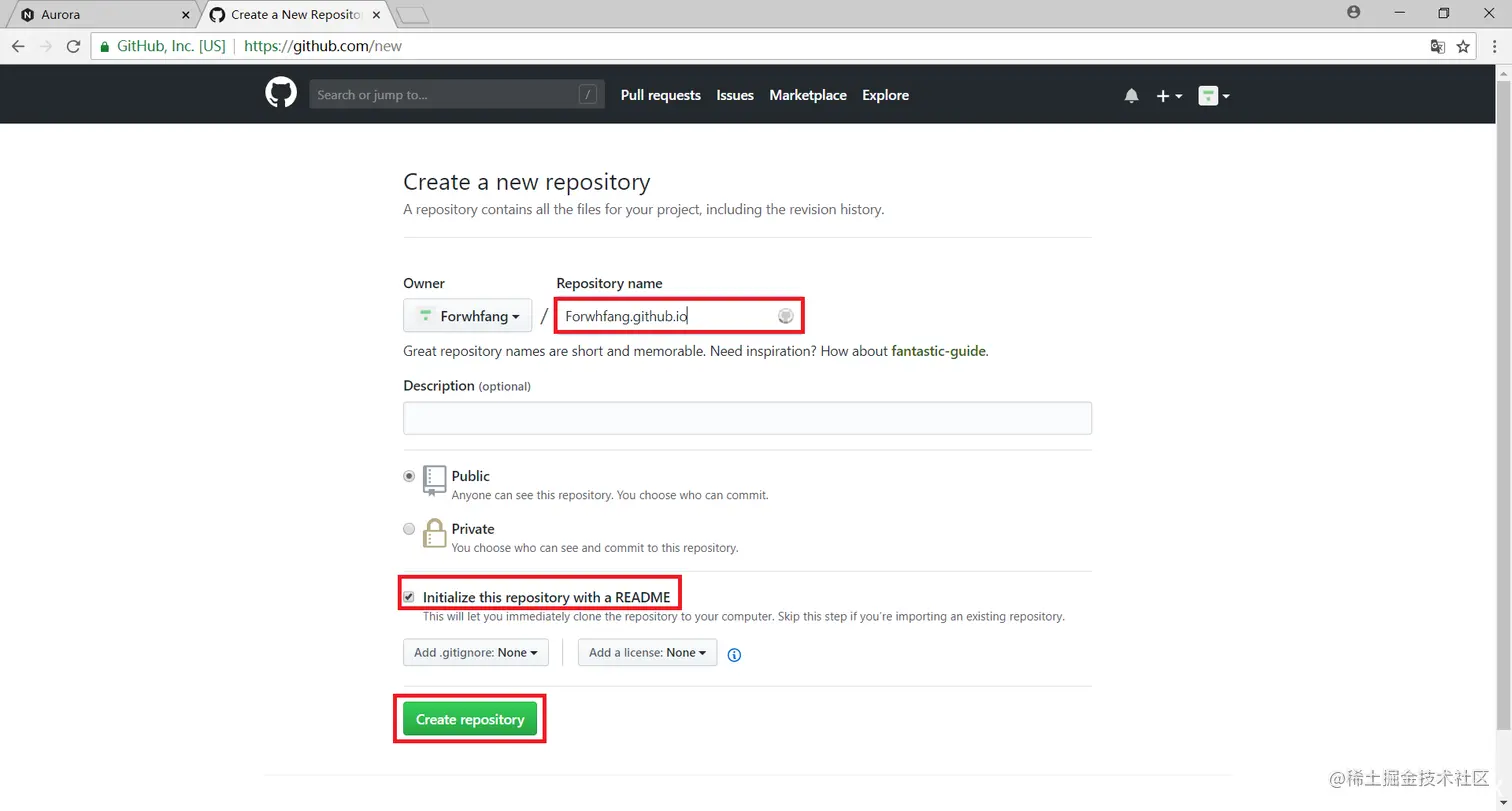Click the green secure padlock icon
Screen dimensions: 1512x811
(105, 46)
